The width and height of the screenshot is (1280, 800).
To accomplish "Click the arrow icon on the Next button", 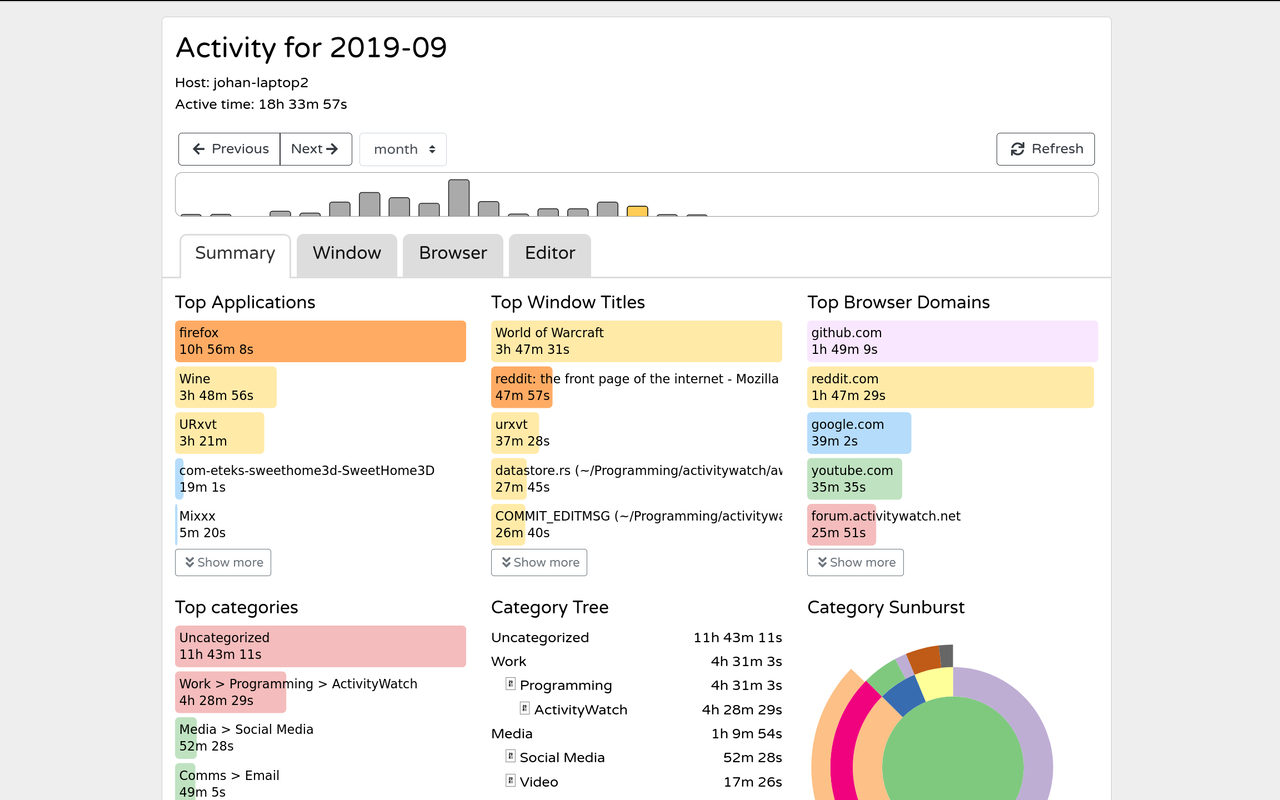I will [332, 148].
